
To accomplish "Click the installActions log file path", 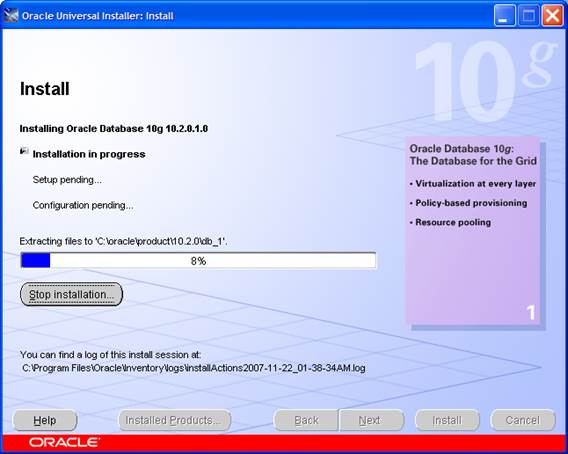I will click(193, 368).
